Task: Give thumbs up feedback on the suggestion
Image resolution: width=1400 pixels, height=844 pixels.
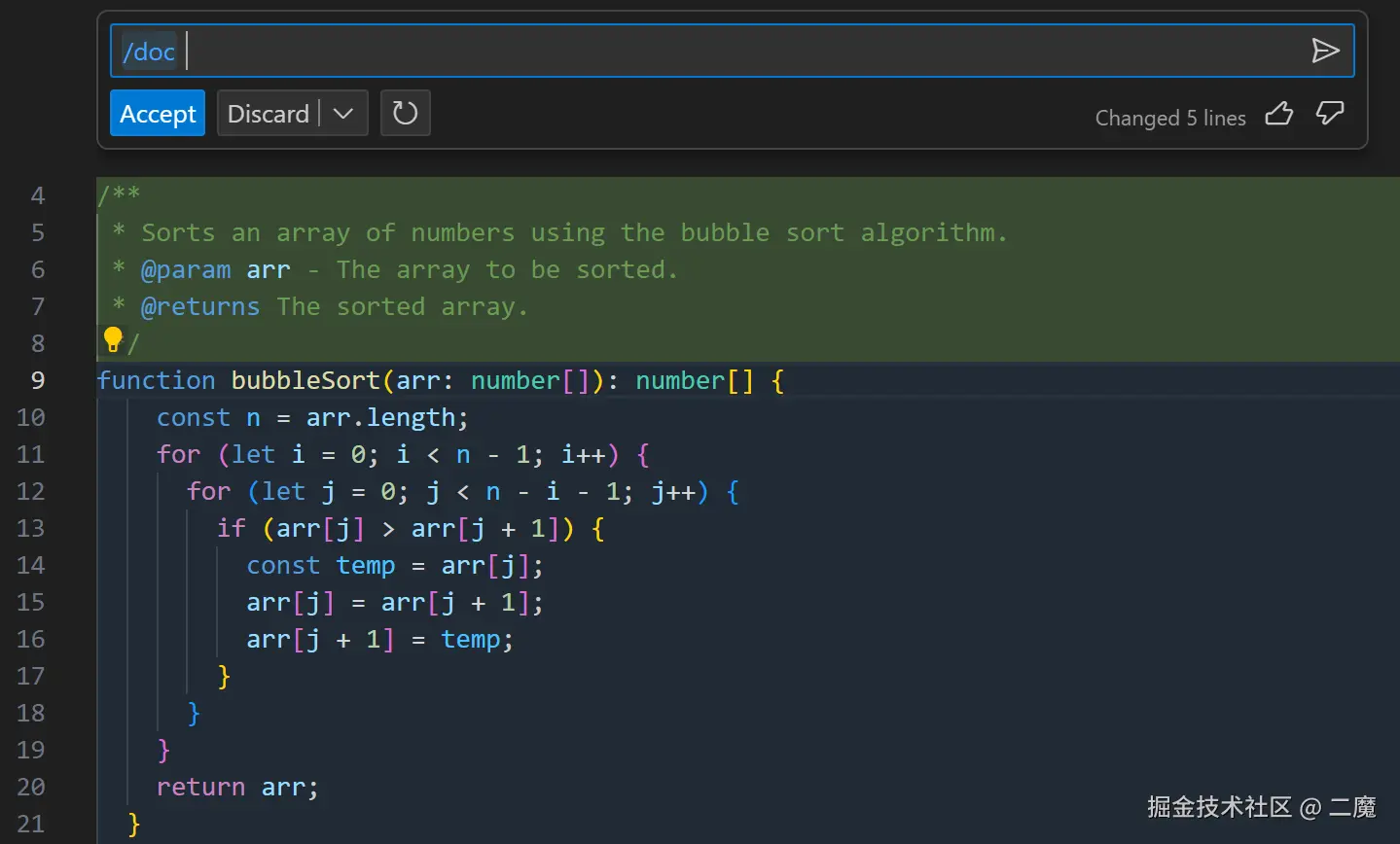Action: coord(1278,114)
